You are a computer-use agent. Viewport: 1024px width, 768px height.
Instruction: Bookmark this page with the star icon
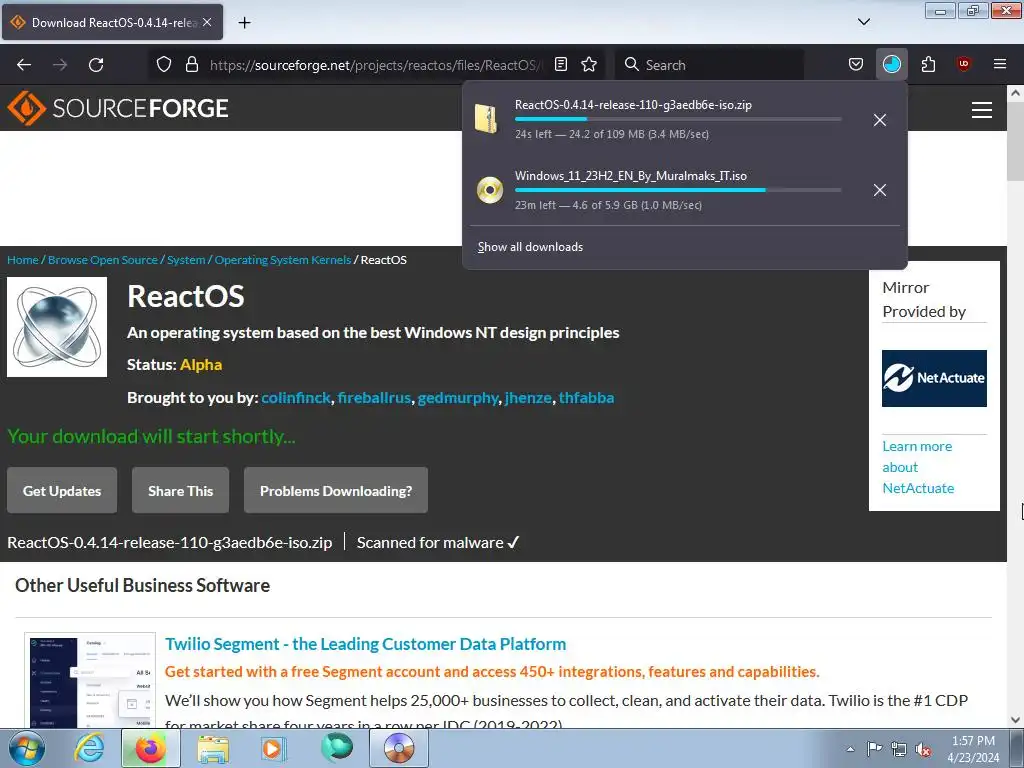589,64
